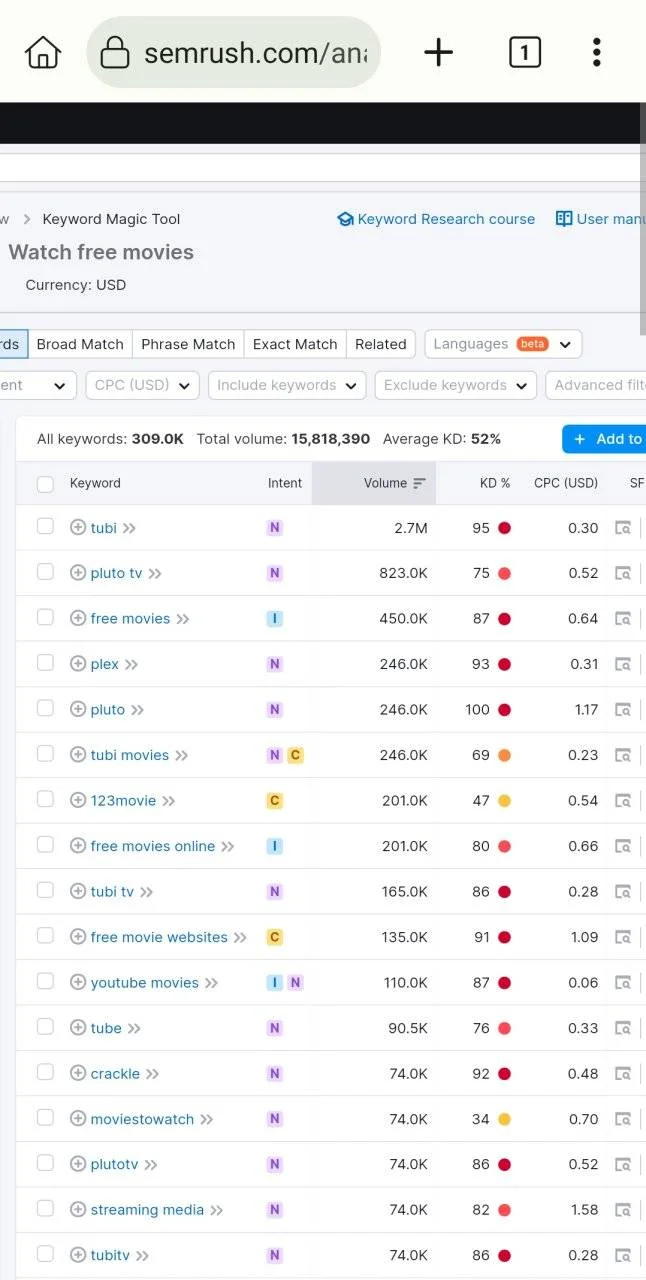Viewport: 646px width, 1280px height.
Task: Open the tab switcher showing 1 tab
Action: coord(525,52)
